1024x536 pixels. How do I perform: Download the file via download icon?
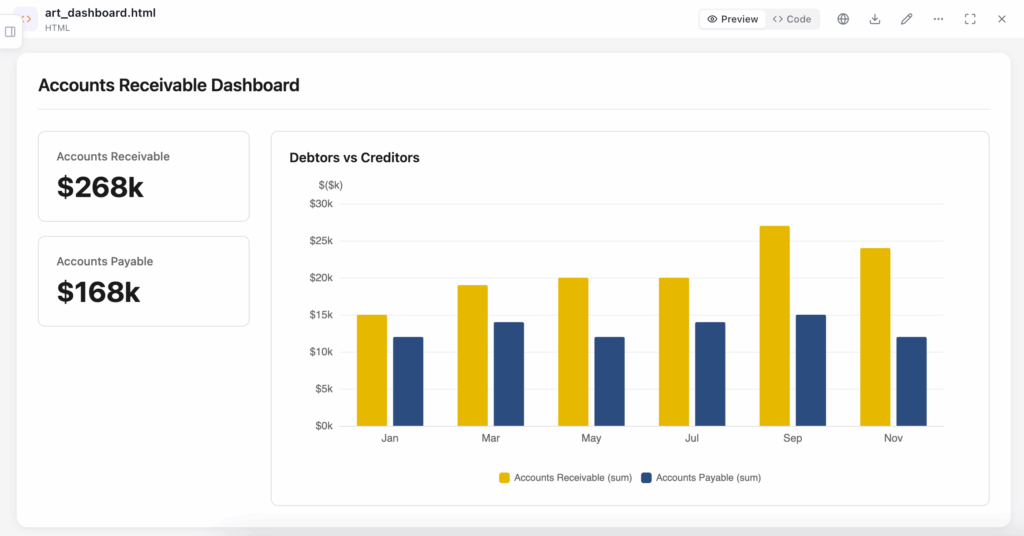(x=874, y=19)
